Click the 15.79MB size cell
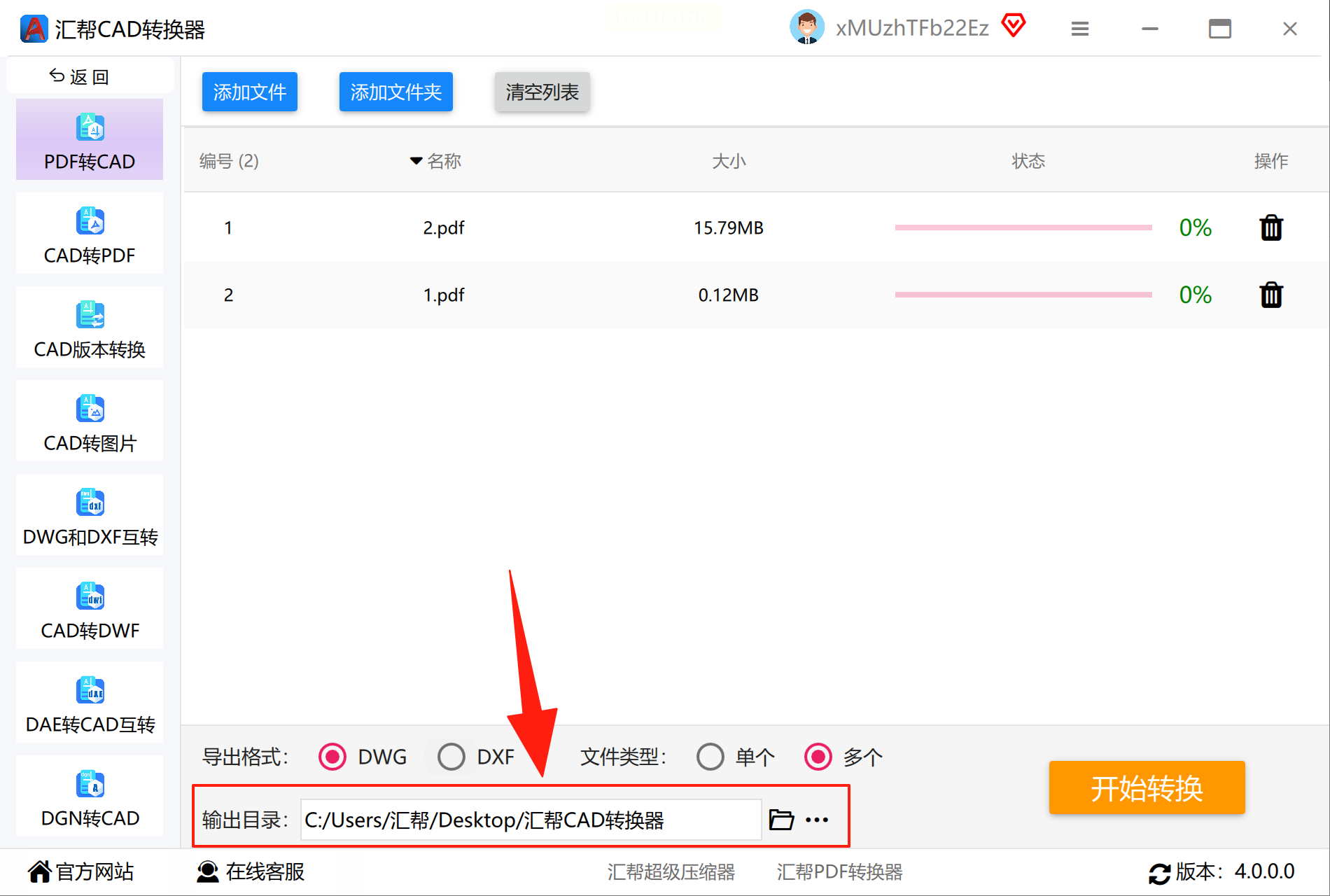The width and height of the screenshot is (1330, 896). pos(729,228)
